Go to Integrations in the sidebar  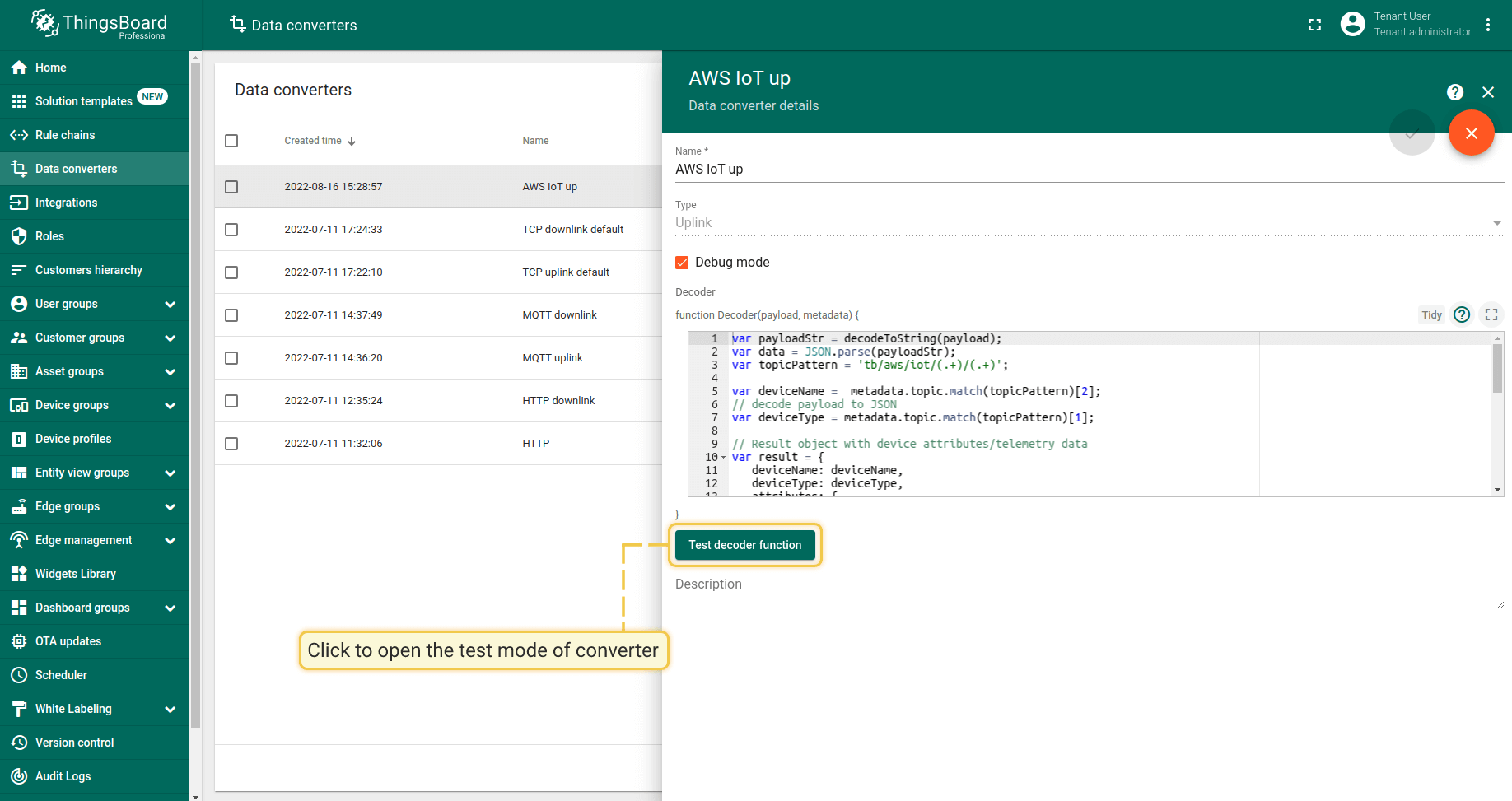coord(66,203)
